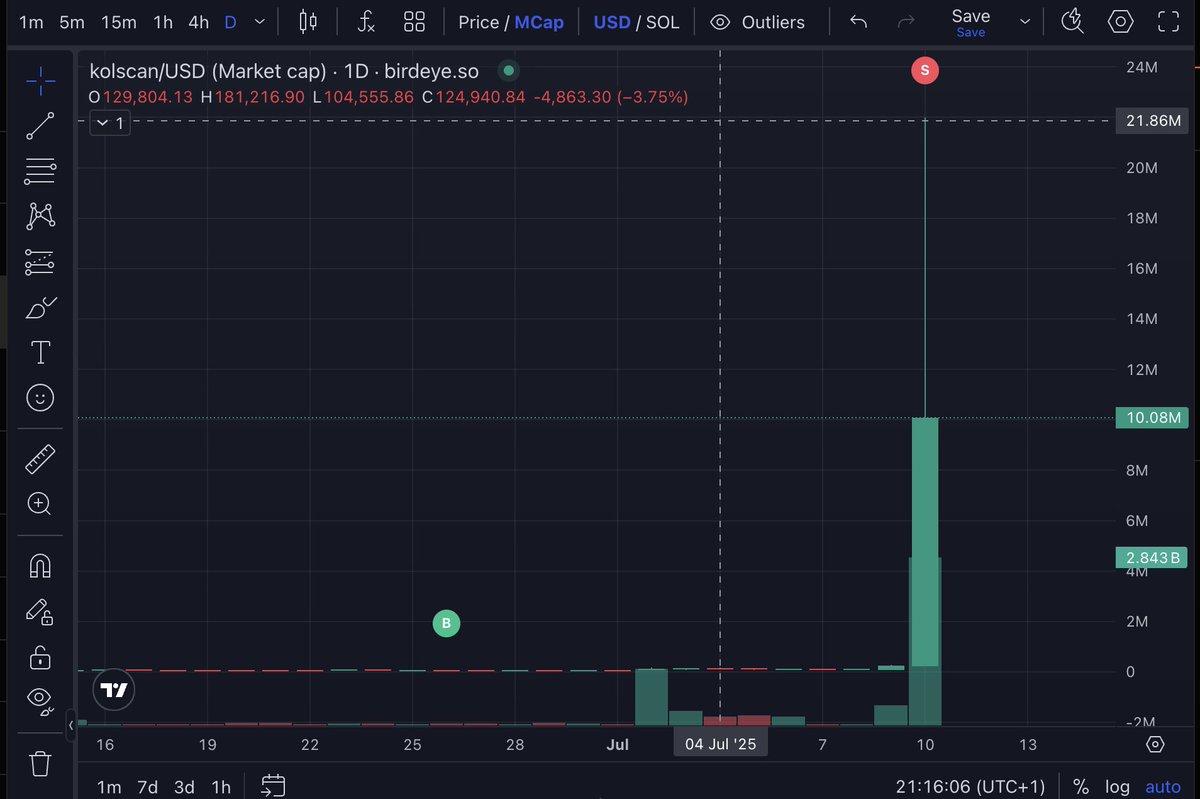Open the forecasting and measurement tools
This screenshot has width=1200, height=799.
click(40, 261)
